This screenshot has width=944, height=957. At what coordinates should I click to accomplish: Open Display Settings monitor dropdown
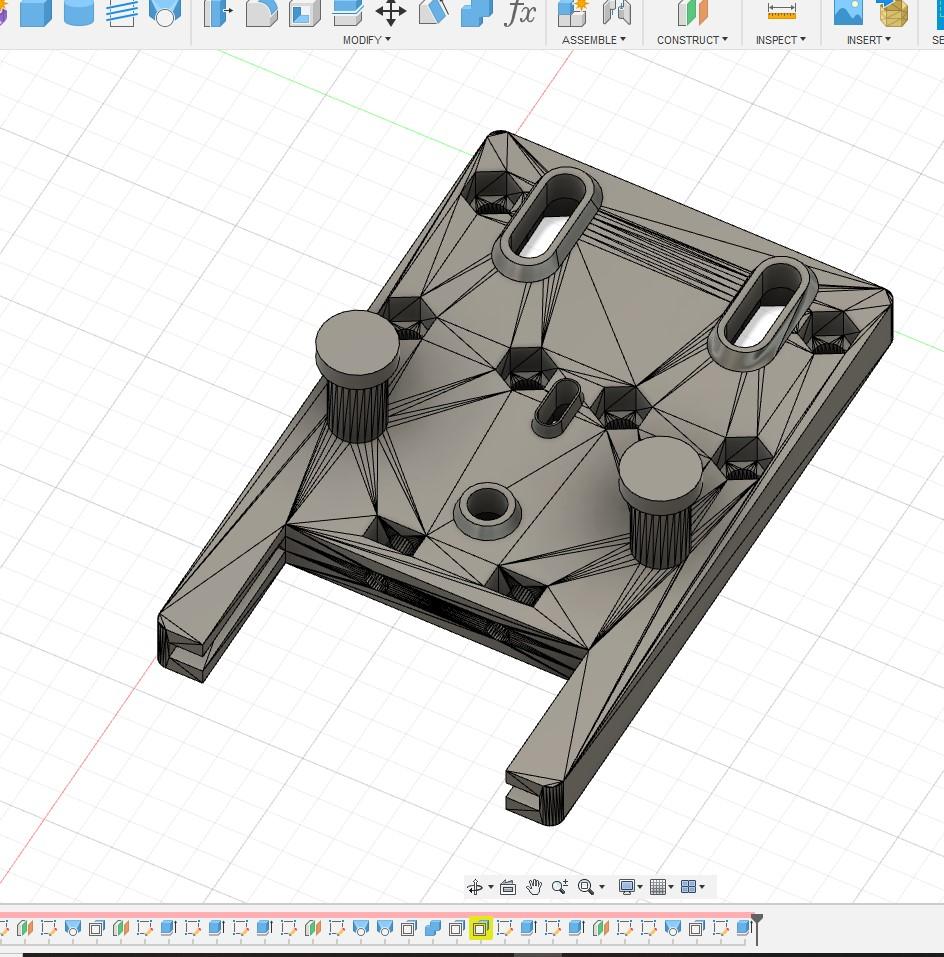[x=630, y=887]
